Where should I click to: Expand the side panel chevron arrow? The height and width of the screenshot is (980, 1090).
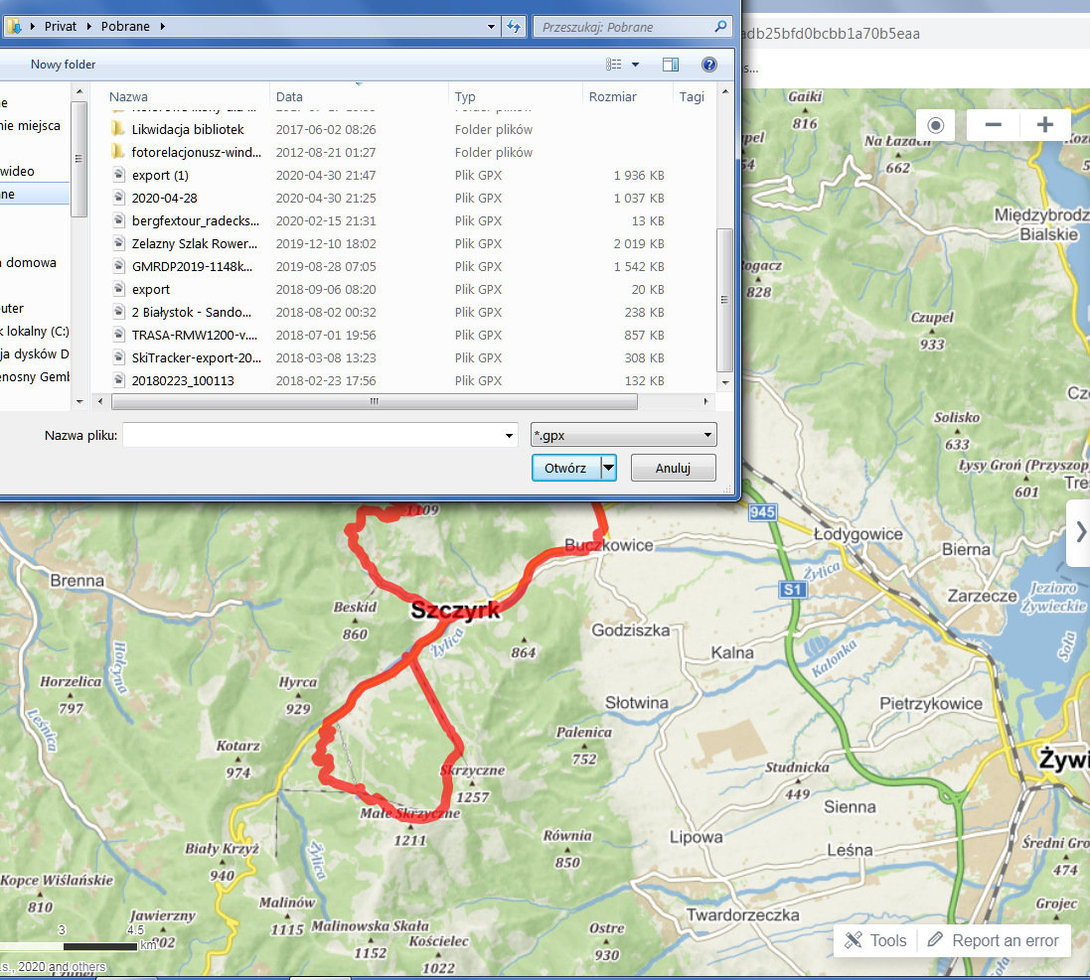click(x=1080, y=532)
